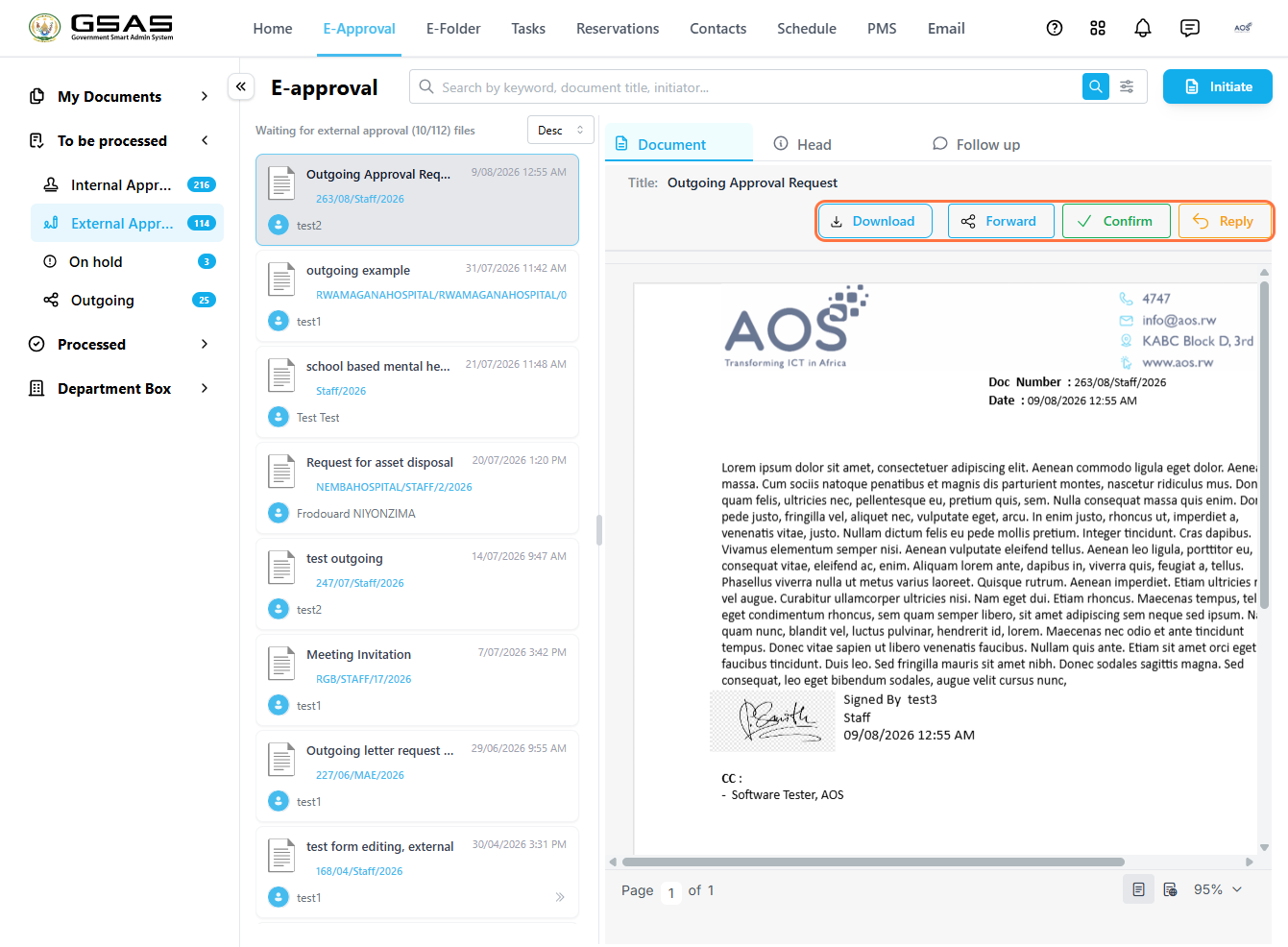The width and height of the screenshot is (1288, 947).
Task: Click the Reply button
Action: point(1224,221)
